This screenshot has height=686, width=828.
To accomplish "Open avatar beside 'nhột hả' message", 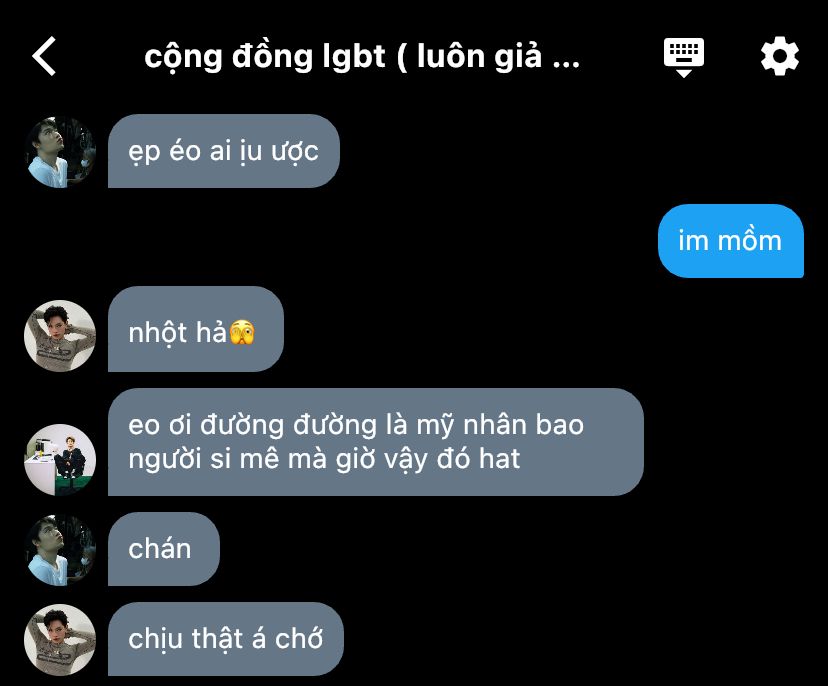I will point(60,336).
